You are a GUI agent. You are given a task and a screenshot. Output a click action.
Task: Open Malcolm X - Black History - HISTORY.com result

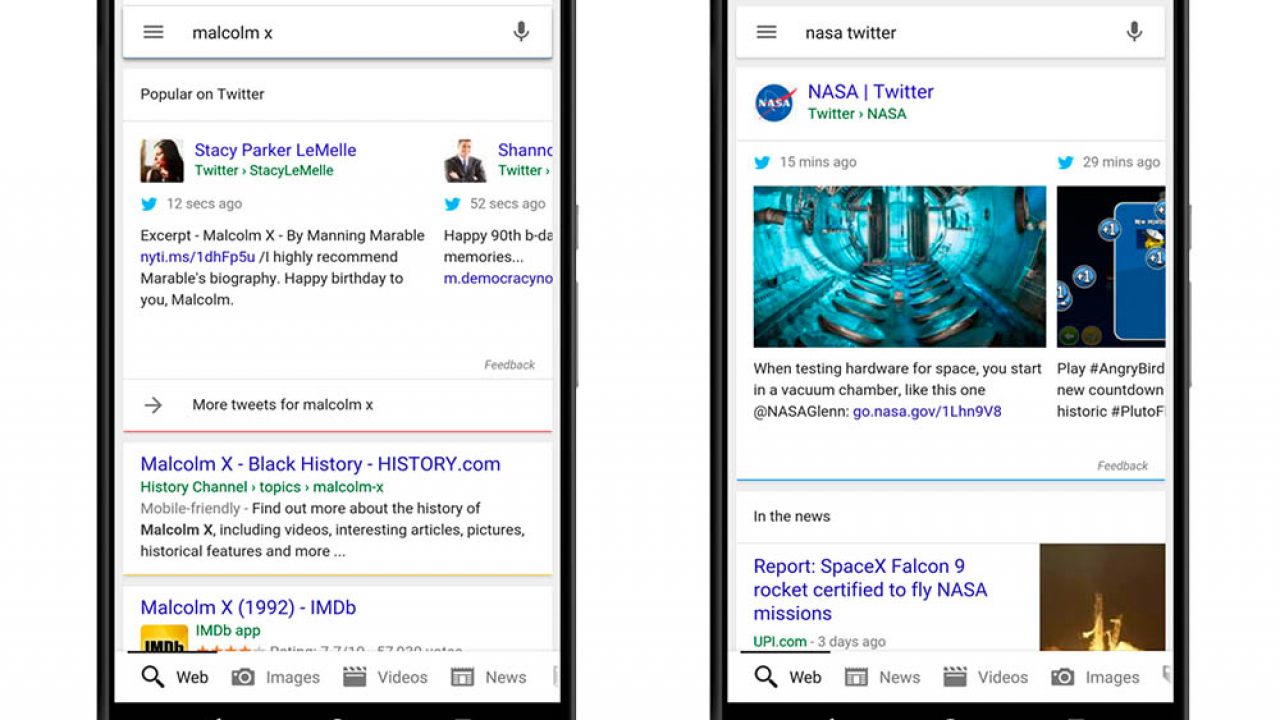[x=320, y=464]
